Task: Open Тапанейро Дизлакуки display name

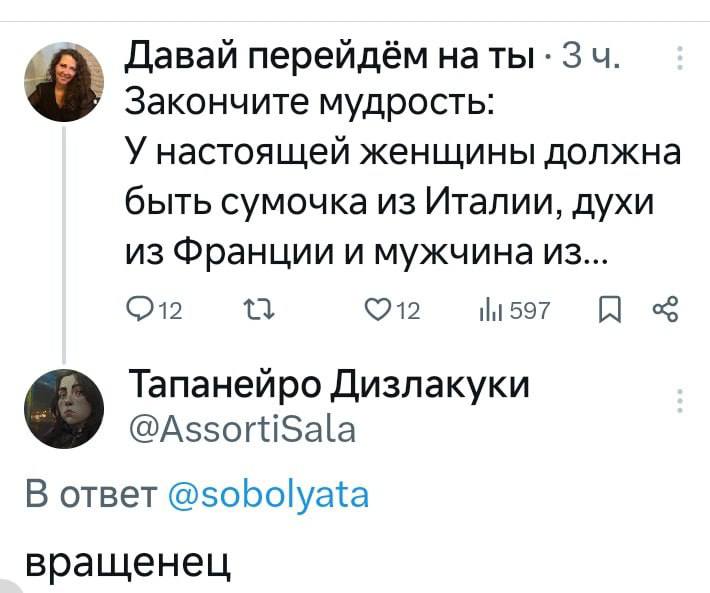Action: [330, 385]
